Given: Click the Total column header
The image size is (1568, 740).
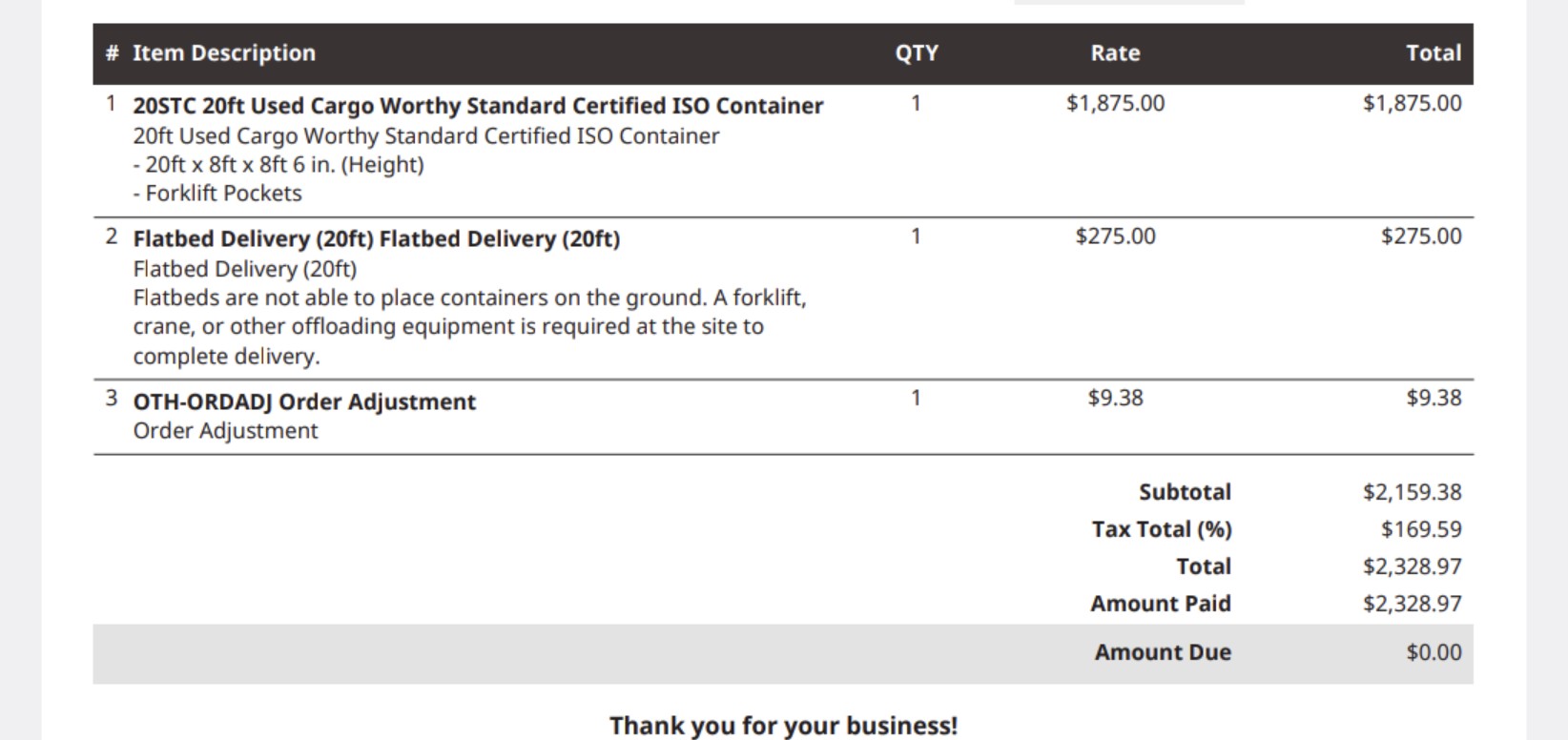Looking at the screenshot, I should point(1434,53).
